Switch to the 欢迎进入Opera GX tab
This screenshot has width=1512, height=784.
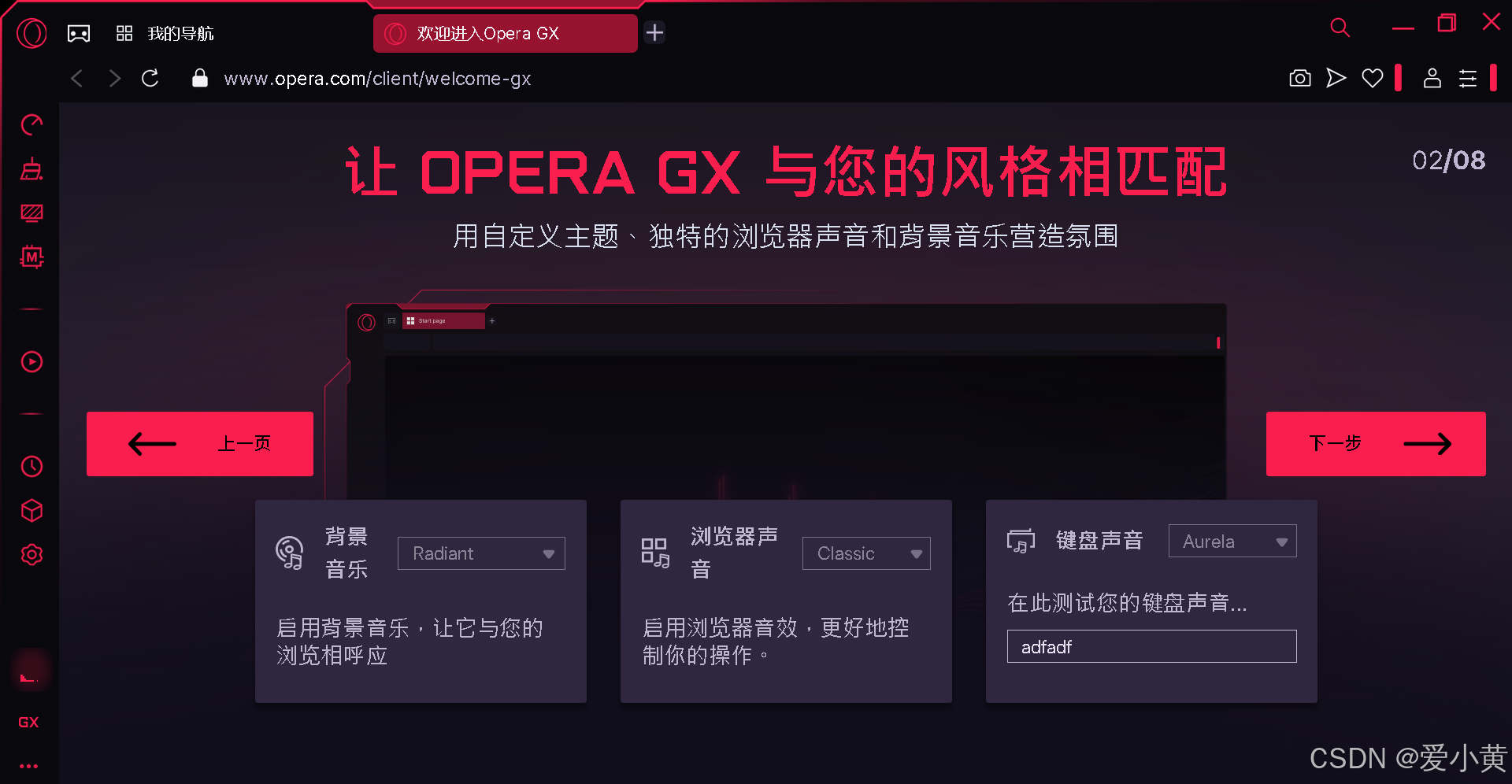pyautogui.click(x=505, y=33)
